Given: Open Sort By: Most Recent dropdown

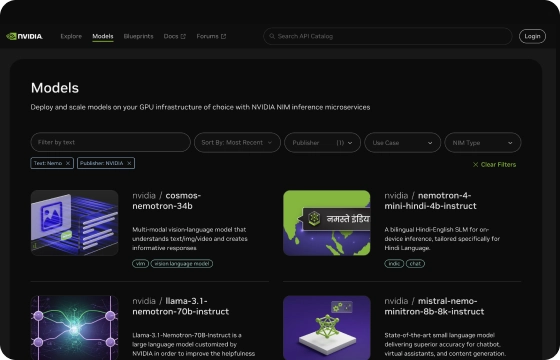Looking at the screenshot, I should tap(237, 142).
